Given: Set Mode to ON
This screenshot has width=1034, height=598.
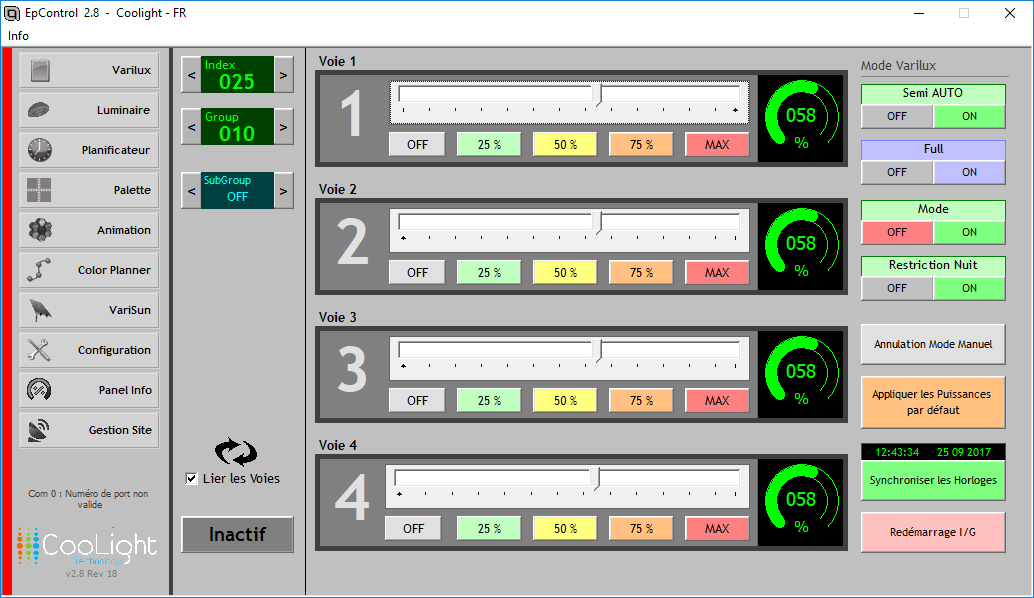Looking at the screenshot, I should [969, 233].
